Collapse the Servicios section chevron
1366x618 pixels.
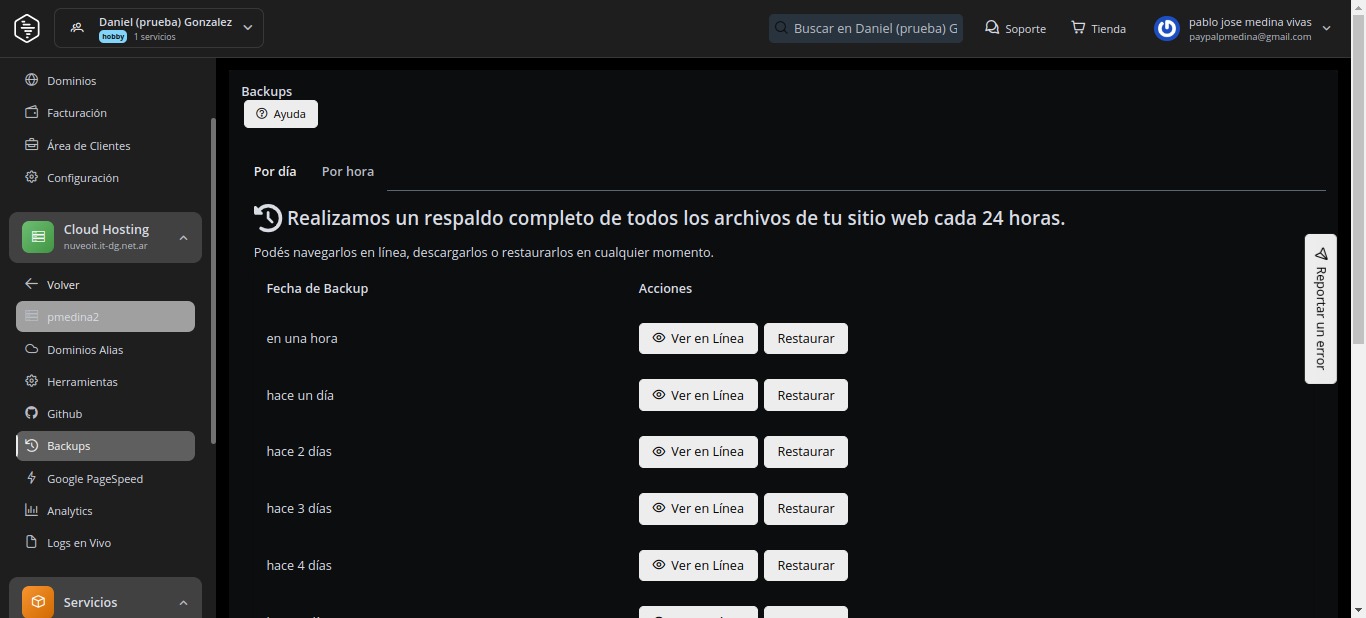[x=183, y=602]
